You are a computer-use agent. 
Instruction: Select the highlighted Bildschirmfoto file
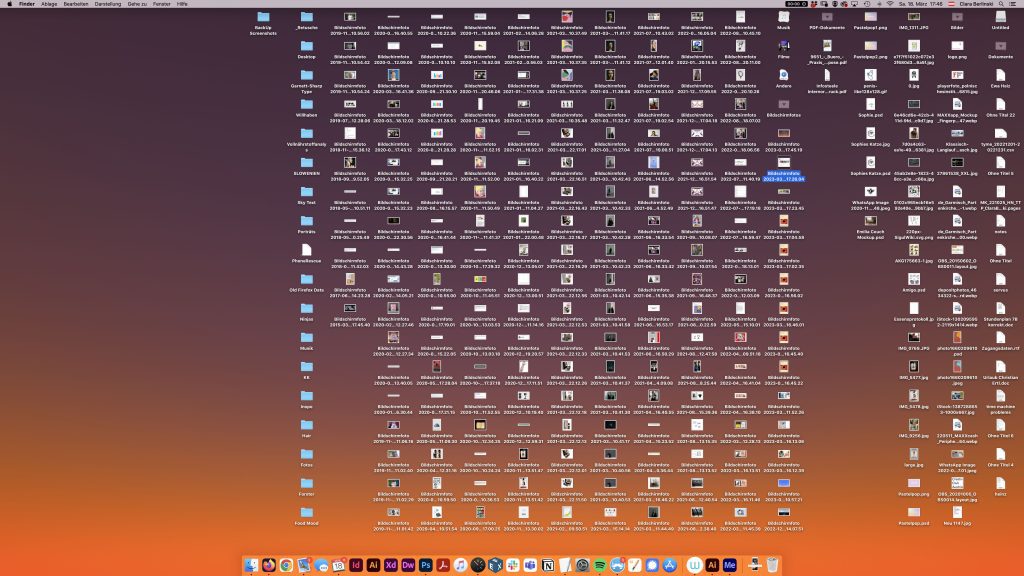click(785, 162)
